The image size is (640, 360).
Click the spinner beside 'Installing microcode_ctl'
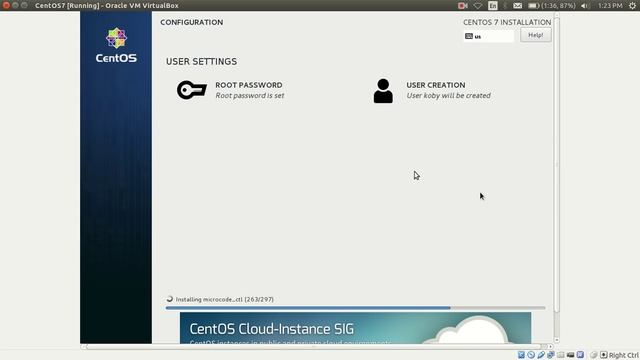coord(169,299)
